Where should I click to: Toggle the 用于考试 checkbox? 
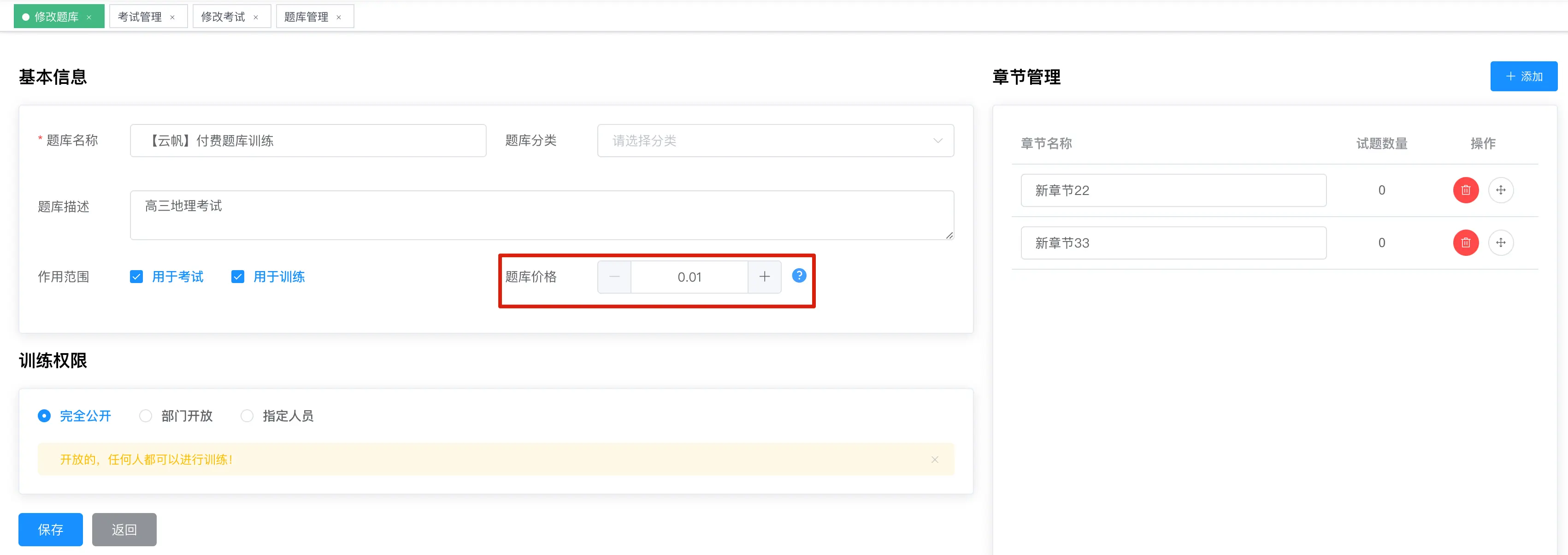tap(136, 277)
